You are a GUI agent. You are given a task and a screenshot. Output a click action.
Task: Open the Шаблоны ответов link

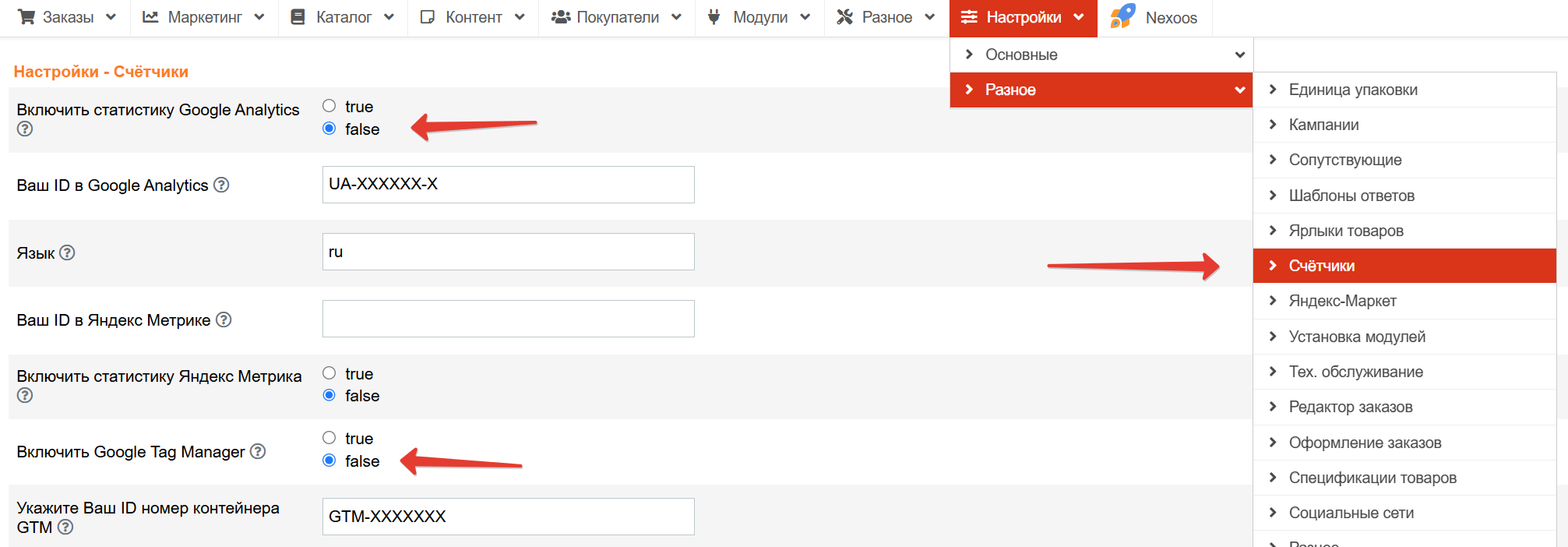(x=1404, y=196)
